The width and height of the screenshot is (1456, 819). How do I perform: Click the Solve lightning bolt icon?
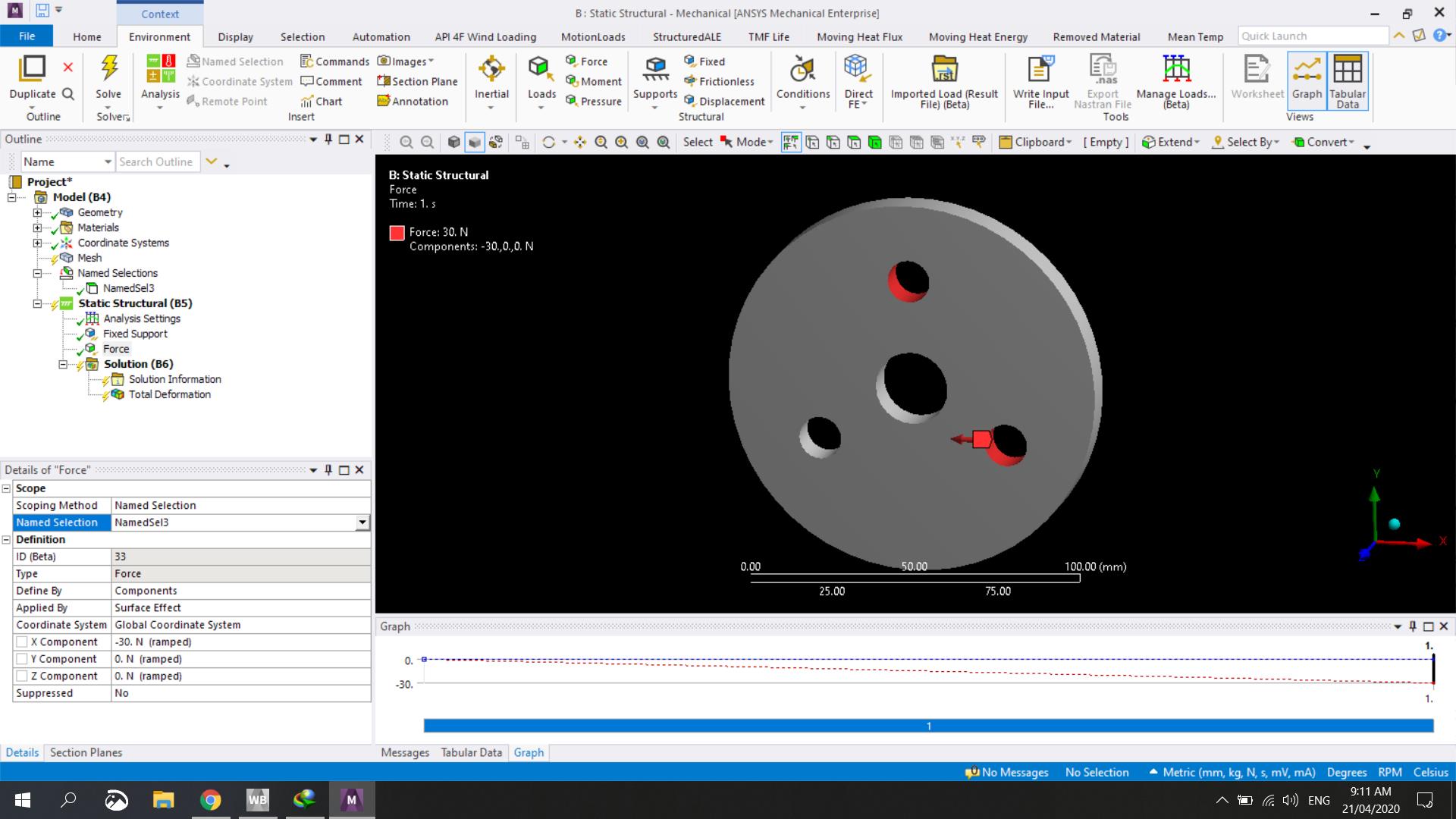[x=108, y=69]
